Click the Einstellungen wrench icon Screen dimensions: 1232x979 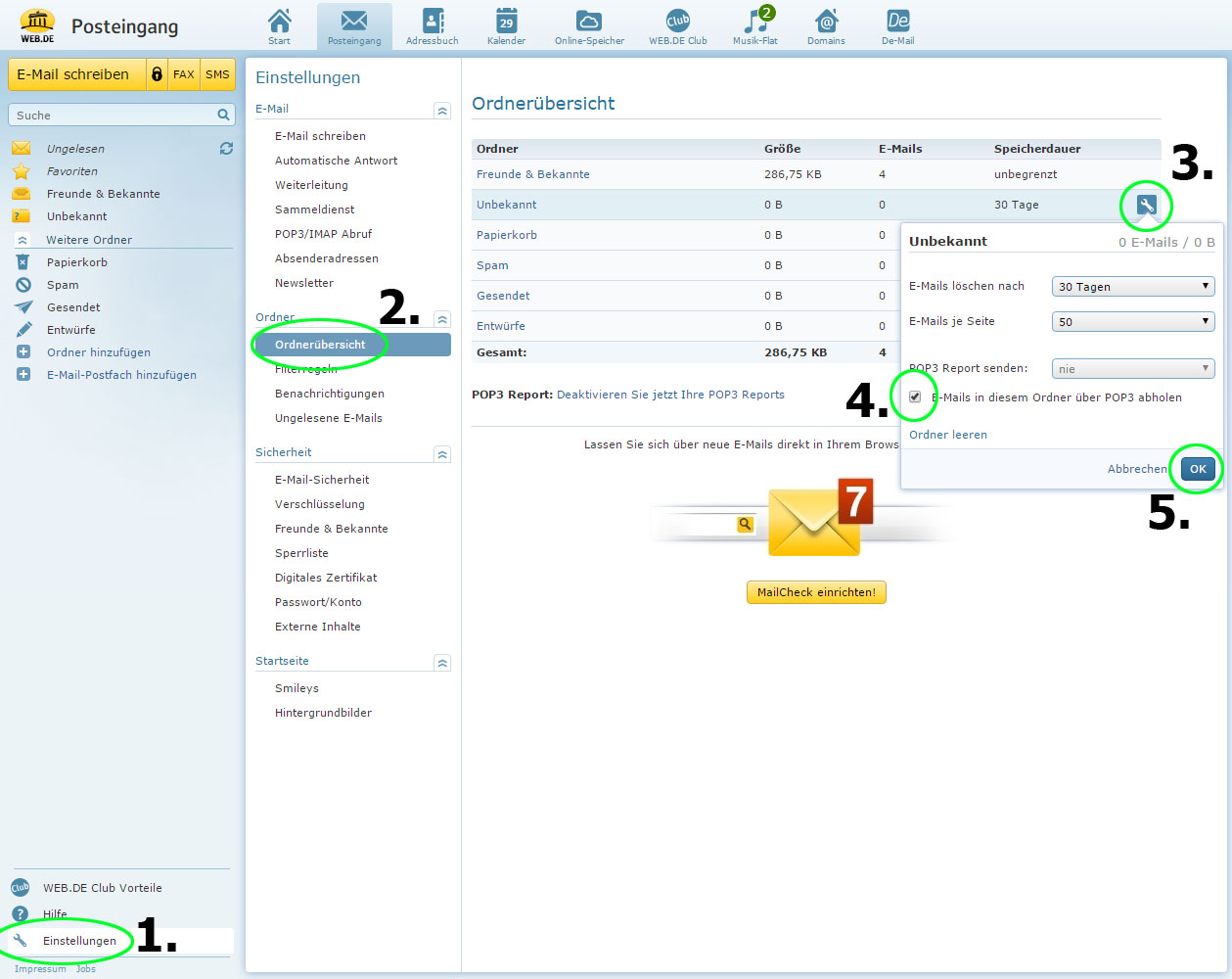(21, 941)
